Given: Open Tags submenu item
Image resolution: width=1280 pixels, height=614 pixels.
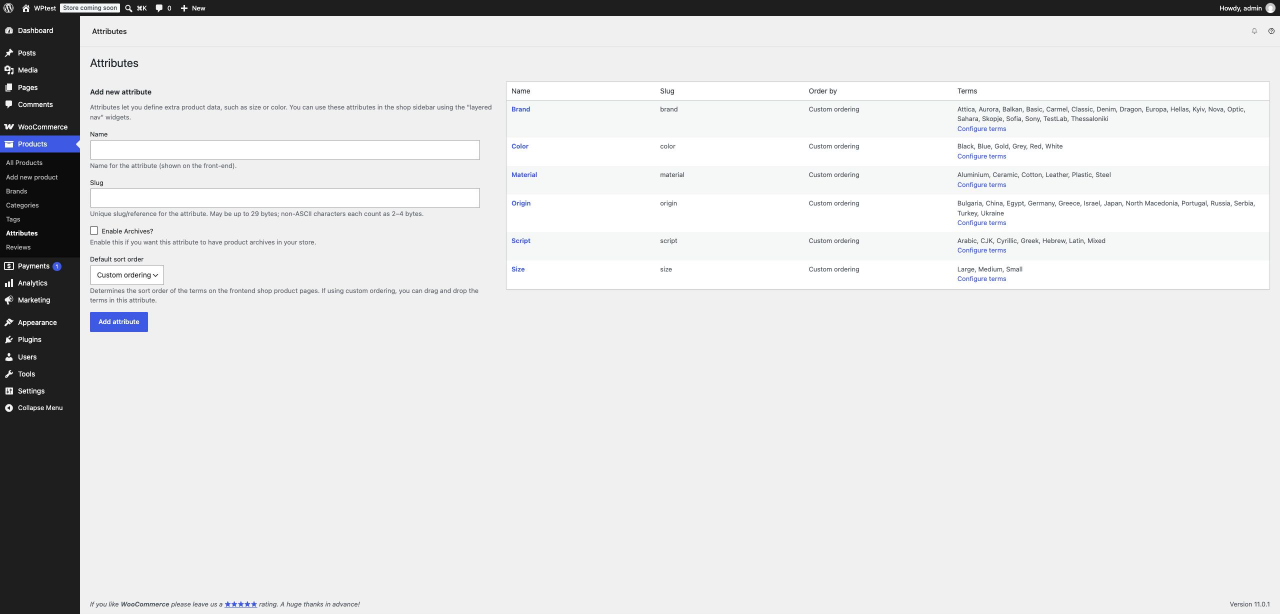Looking at the screenshot, I should tap(13, 219).
